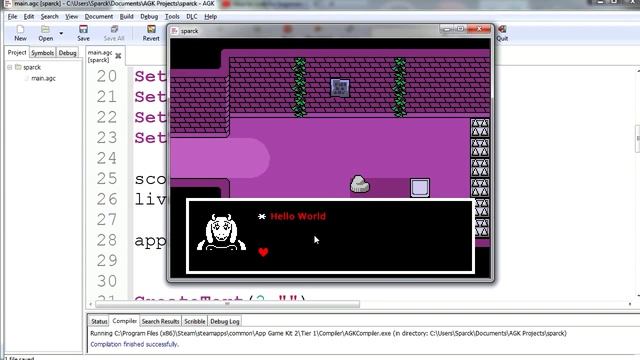This screenshot has height=360, width=640.
Task: Save the current file with Save icon
Action: pos(83,33)
